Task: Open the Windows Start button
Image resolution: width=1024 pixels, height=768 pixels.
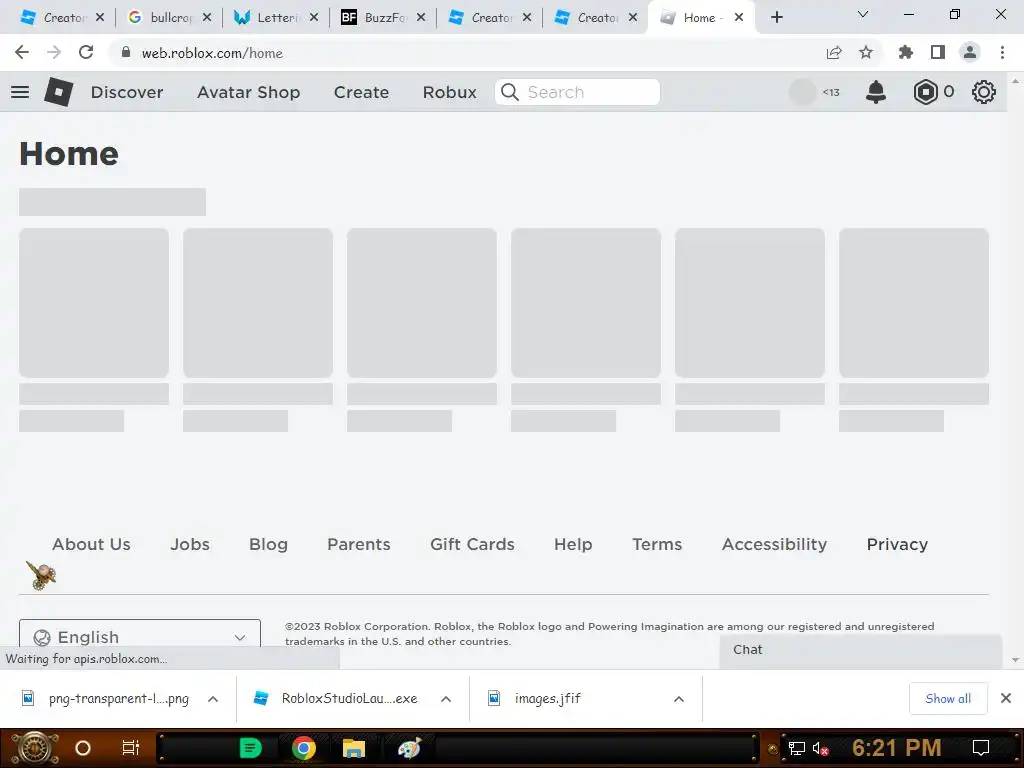Action: 35,748
